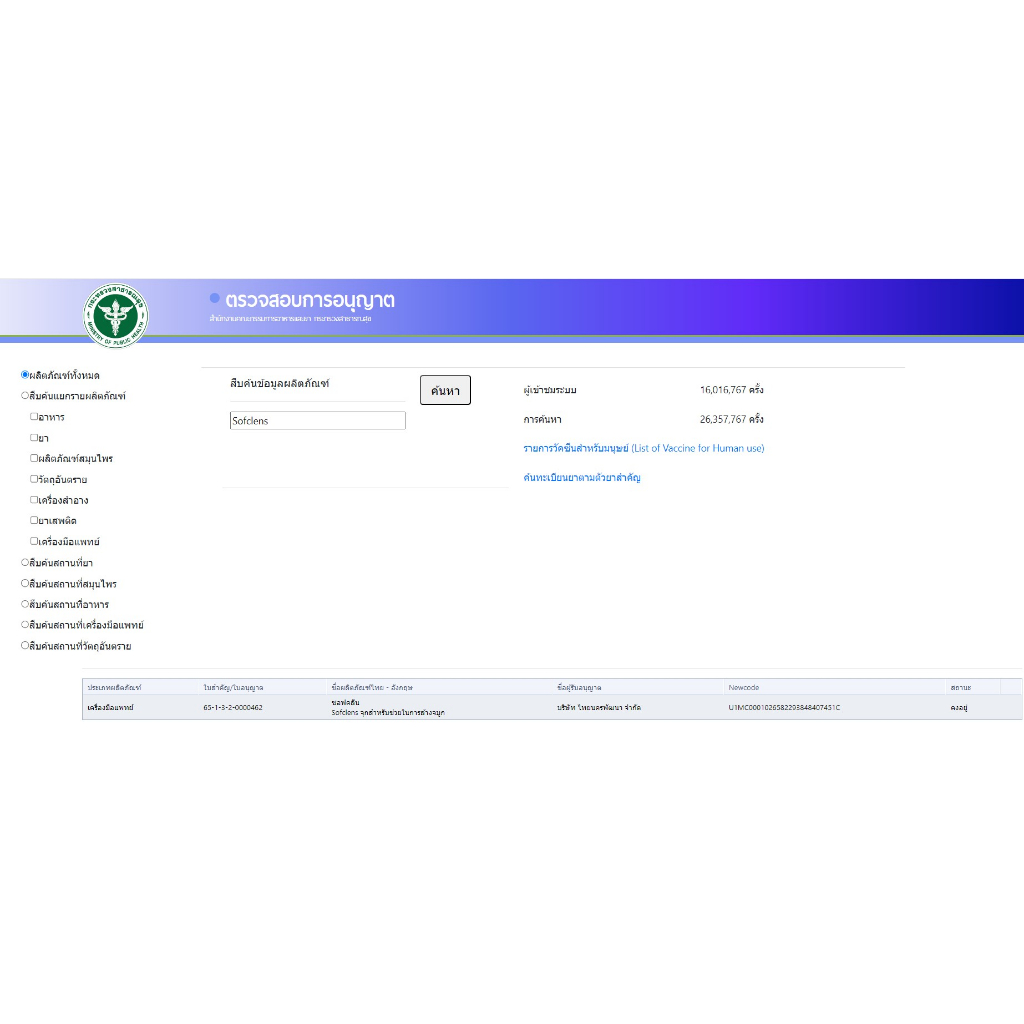The height and width of the screenshot is (1024, 1024).
Task: Select the สืบค้นสถานที่อาหาร radio option
Action: coord(25,604)
